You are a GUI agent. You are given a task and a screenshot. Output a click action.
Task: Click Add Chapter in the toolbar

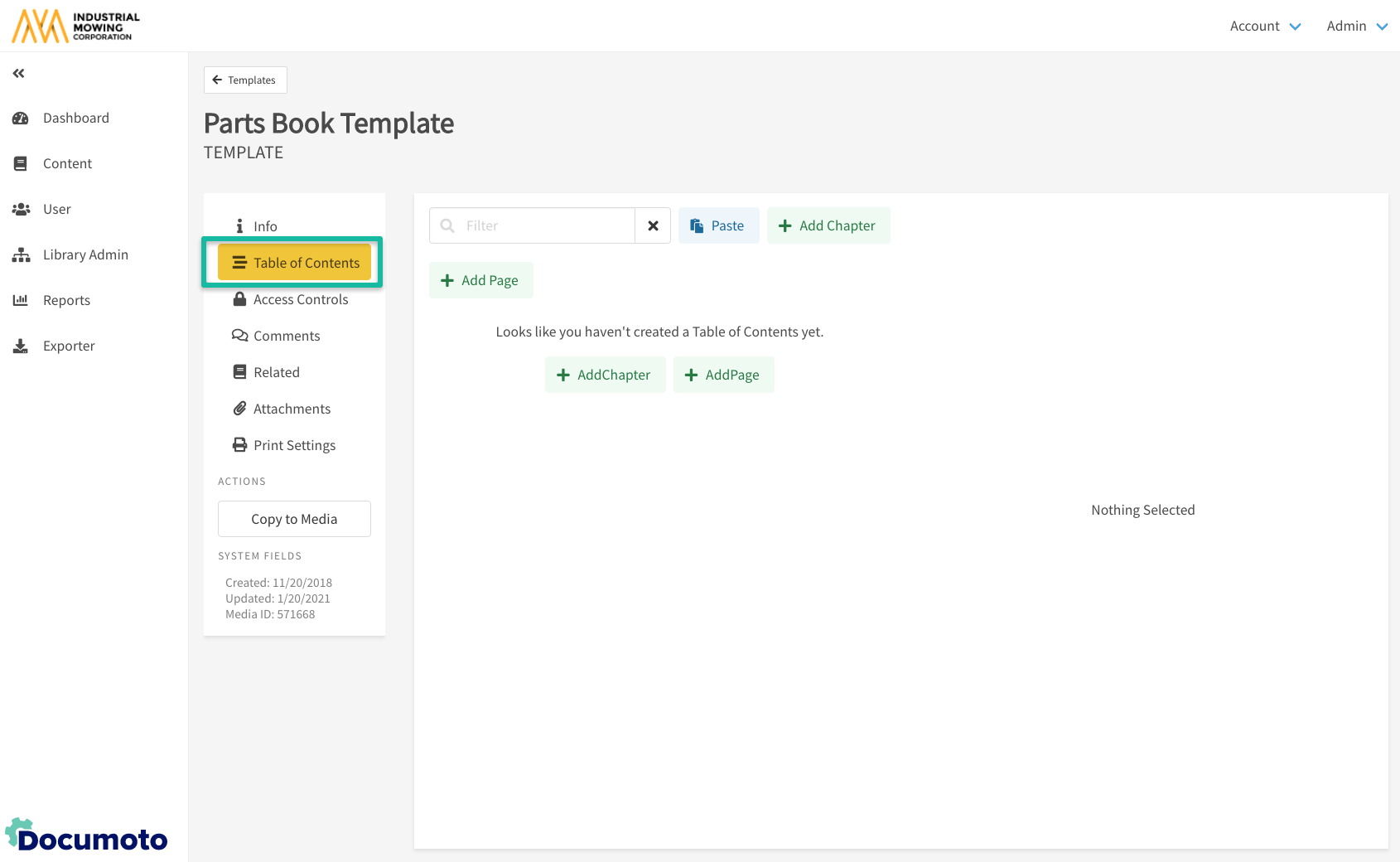pyautogui.click(x=828, y=225)
